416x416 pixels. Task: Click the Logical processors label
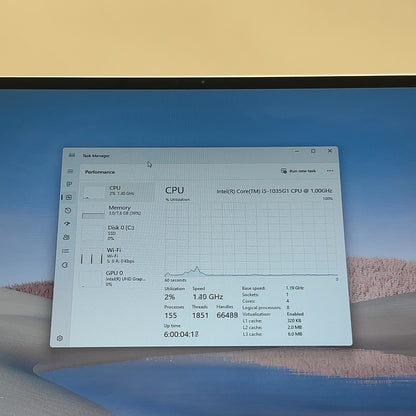[x=262, y=308]
